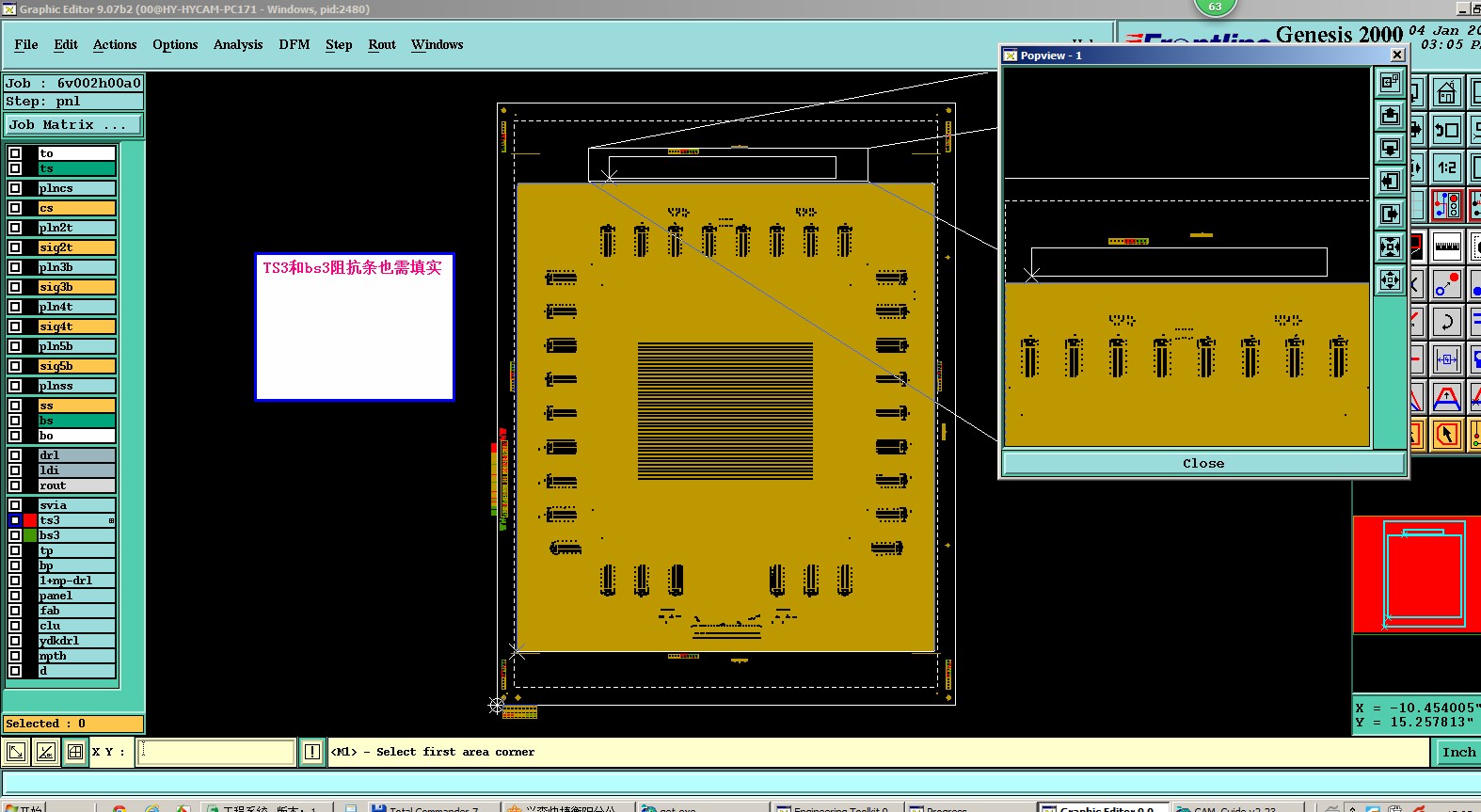Click the 'Step: pnl' label
Screen dimensions: 1481x812
73,101
